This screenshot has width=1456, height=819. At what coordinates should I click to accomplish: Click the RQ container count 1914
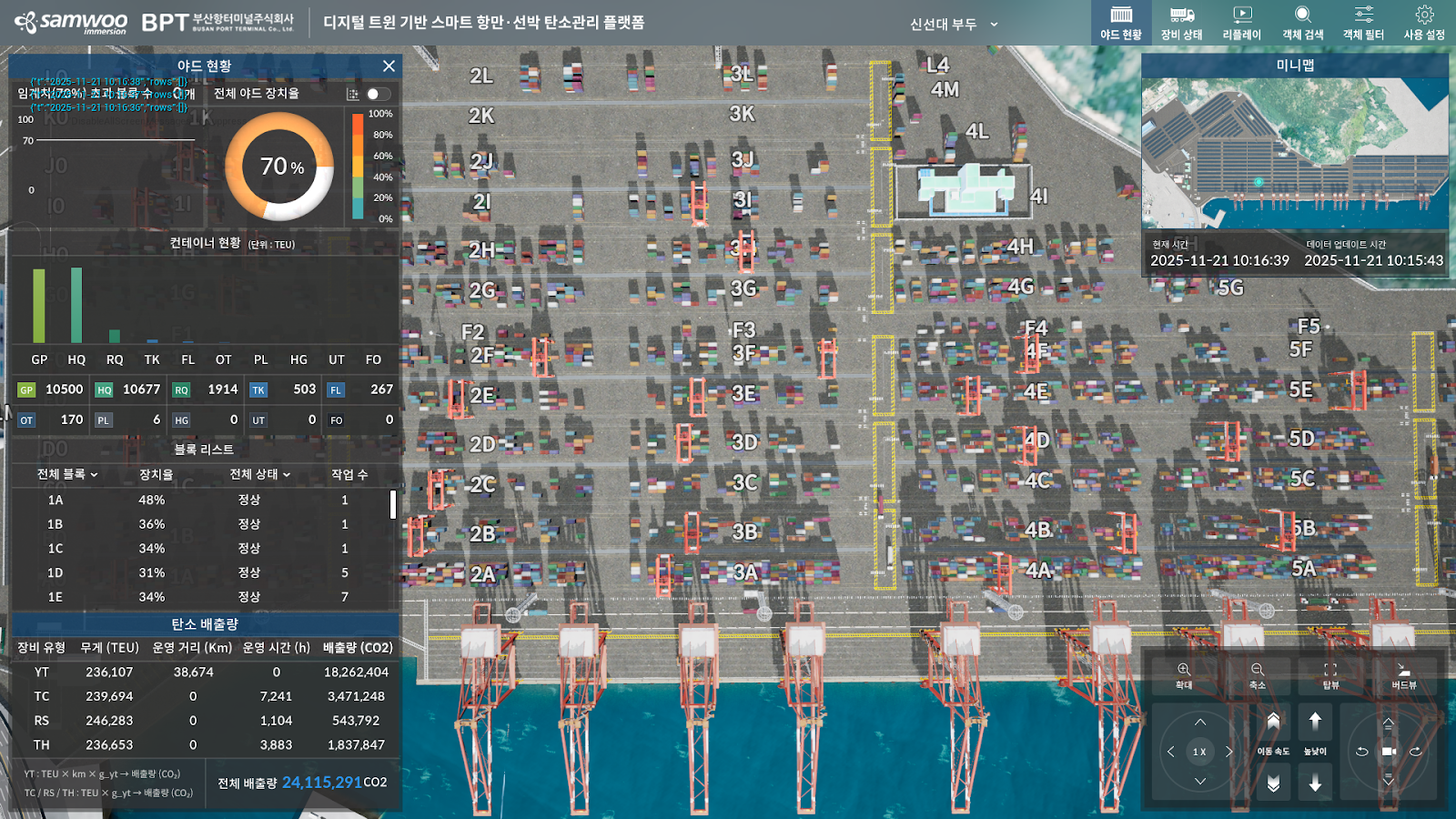223,389
